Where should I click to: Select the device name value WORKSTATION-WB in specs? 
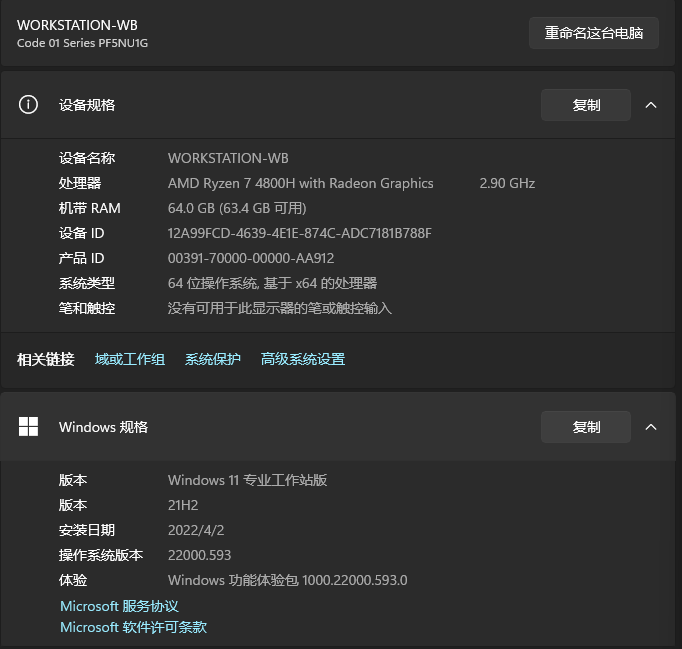point(228,158)
